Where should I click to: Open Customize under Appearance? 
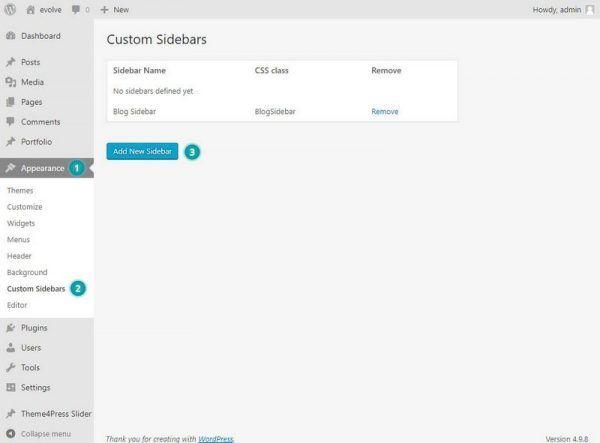24,207
